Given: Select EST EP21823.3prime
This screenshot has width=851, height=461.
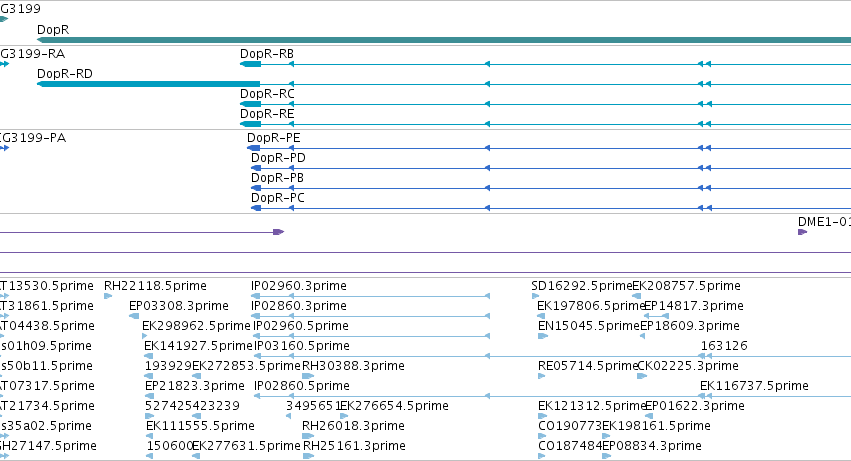Looking at the screenshot, I should (195, 386).
